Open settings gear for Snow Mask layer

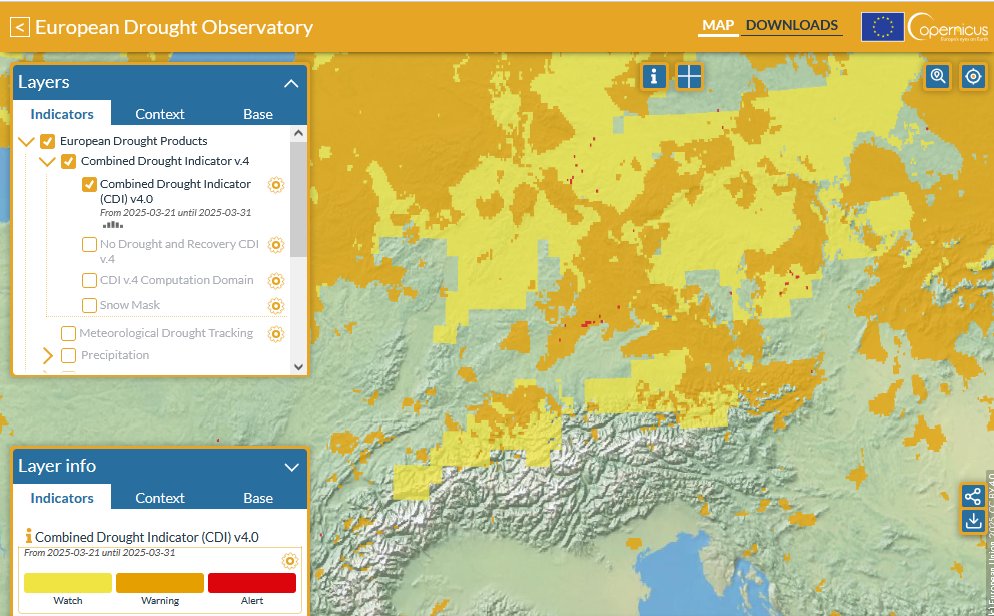(x=276, y=306)
